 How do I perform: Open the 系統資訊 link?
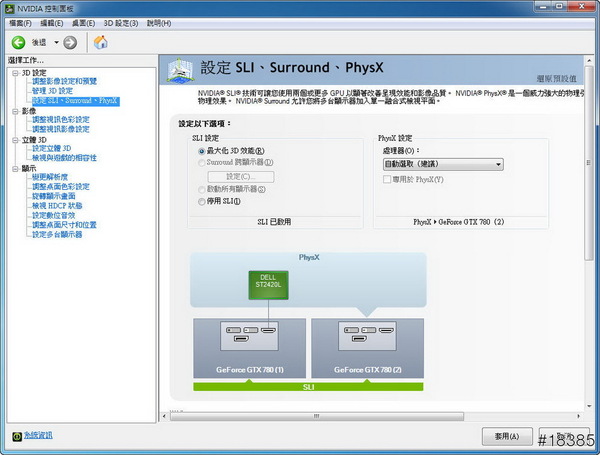tap(38, 435)
